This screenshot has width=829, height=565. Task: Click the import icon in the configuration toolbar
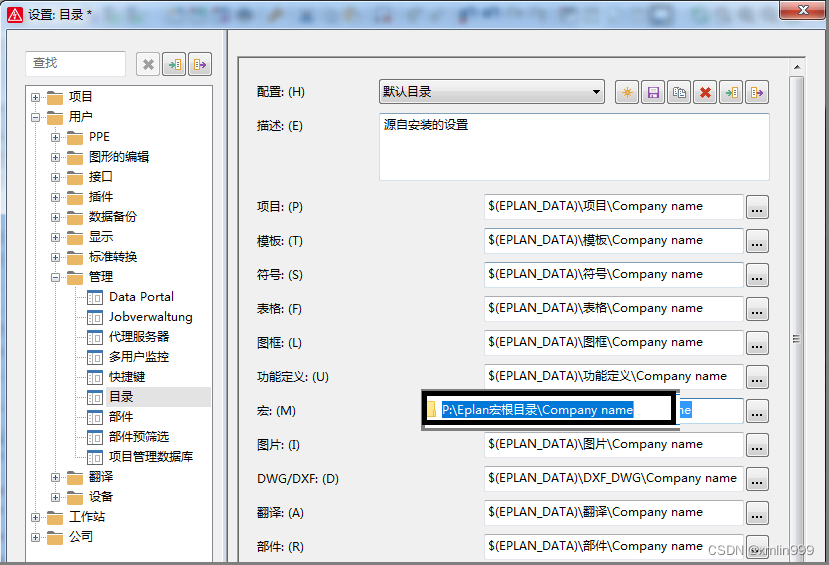click(x=731, y=92)
